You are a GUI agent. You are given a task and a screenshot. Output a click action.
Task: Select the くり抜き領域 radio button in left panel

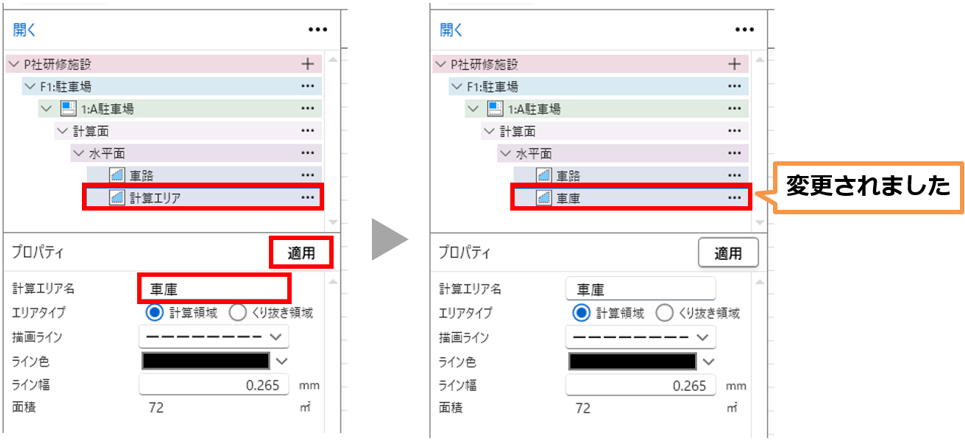[238, 312]
